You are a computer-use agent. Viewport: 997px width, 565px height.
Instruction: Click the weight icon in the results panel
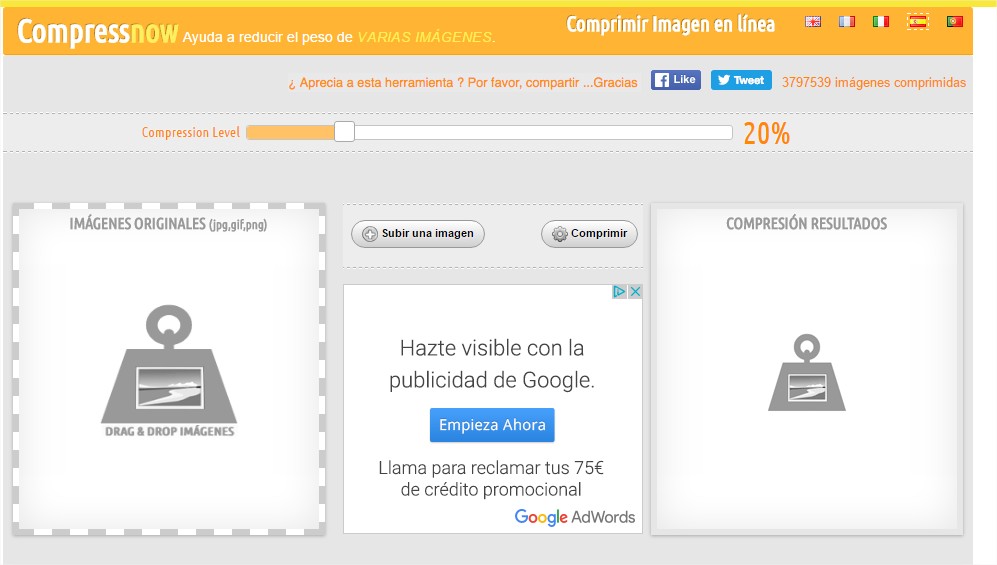click(x=806, y=373)
